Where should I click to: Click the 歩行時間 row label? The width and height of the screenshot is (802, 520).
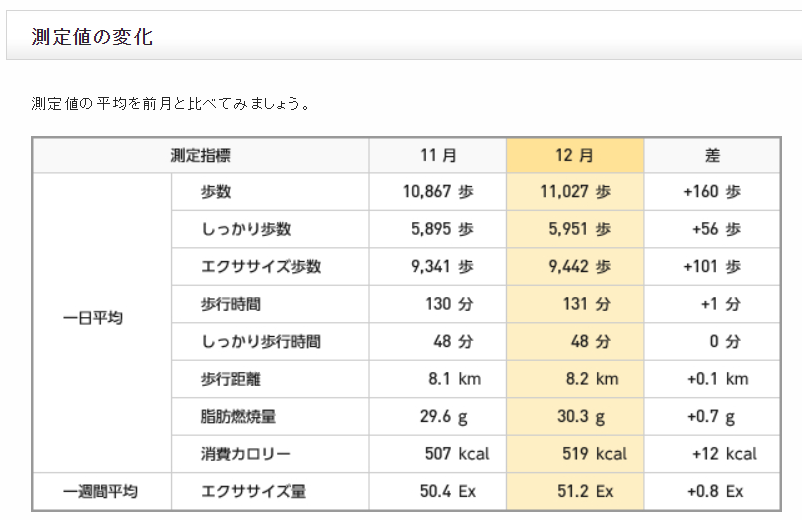tap(231, 304)
